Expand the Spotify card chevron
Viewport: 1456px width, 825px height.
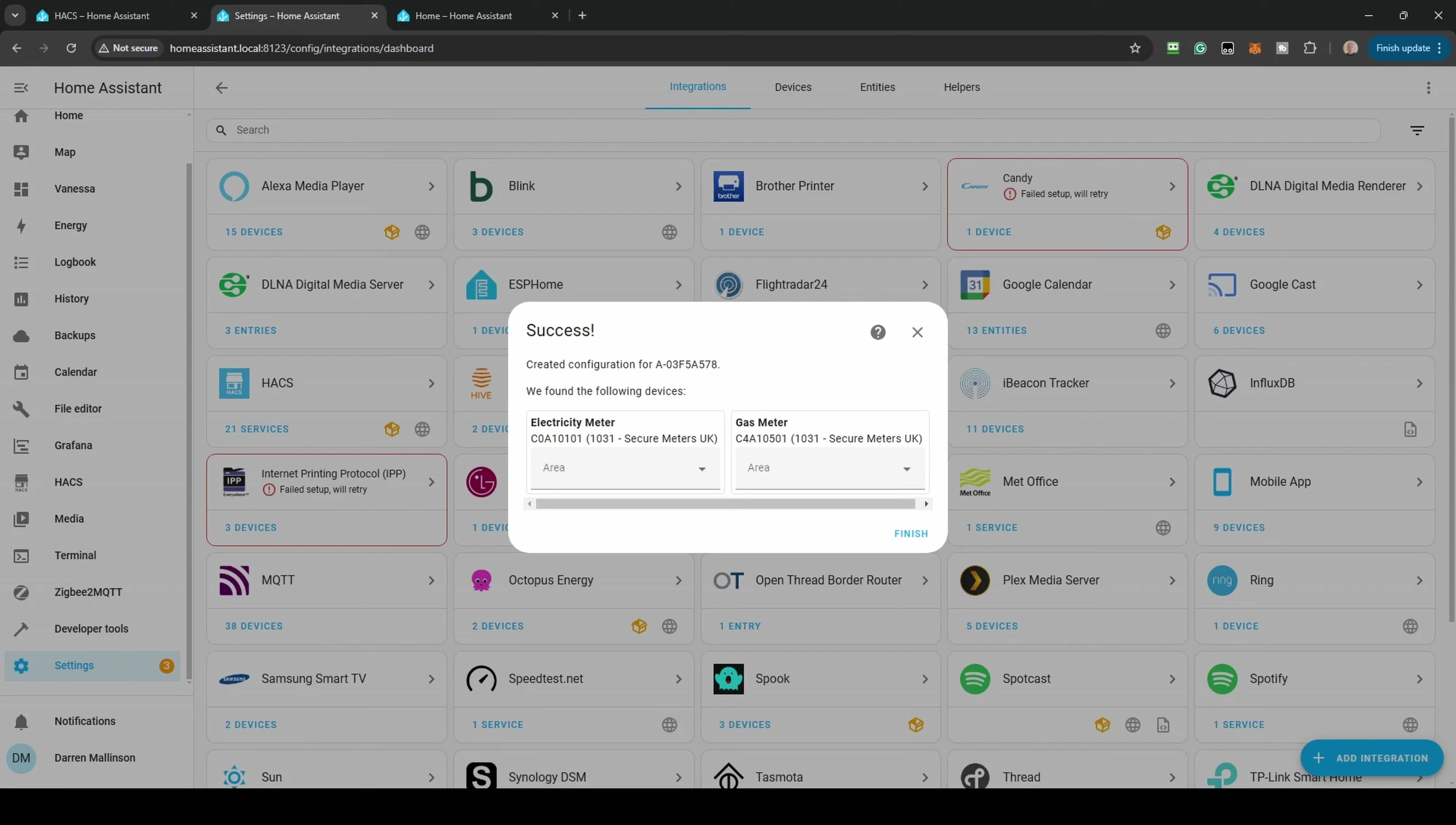coord(1419,679)
